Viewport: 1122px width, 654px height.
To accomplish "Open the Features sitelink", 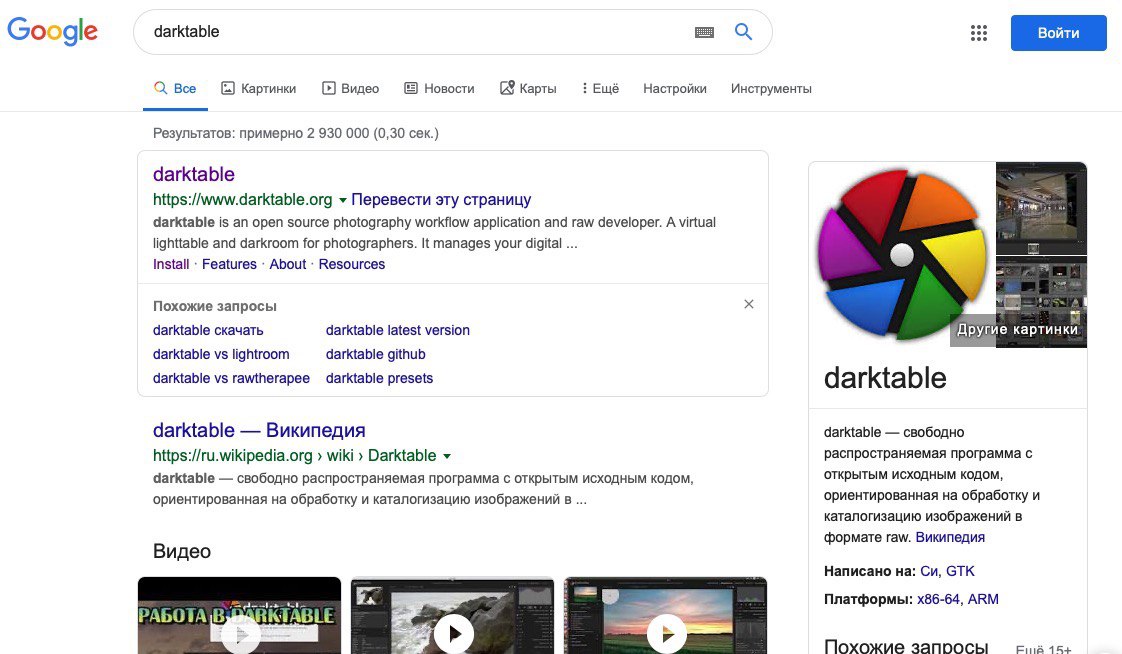I will [229, 264].
